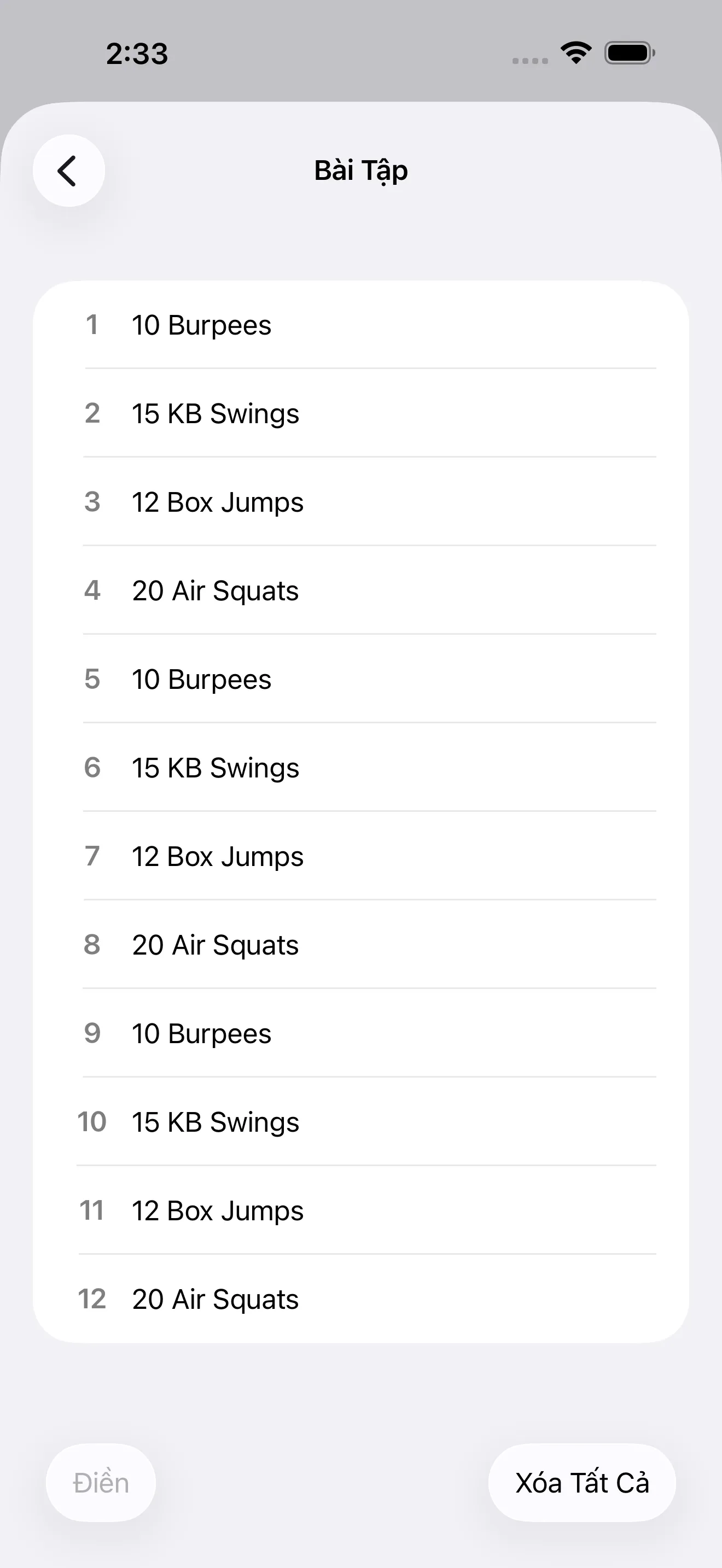Image resolution: width=722 pixels, height=1568 pixels.
Task: Open row 3, 12 Box Jumps
Action: coord(360,502)
